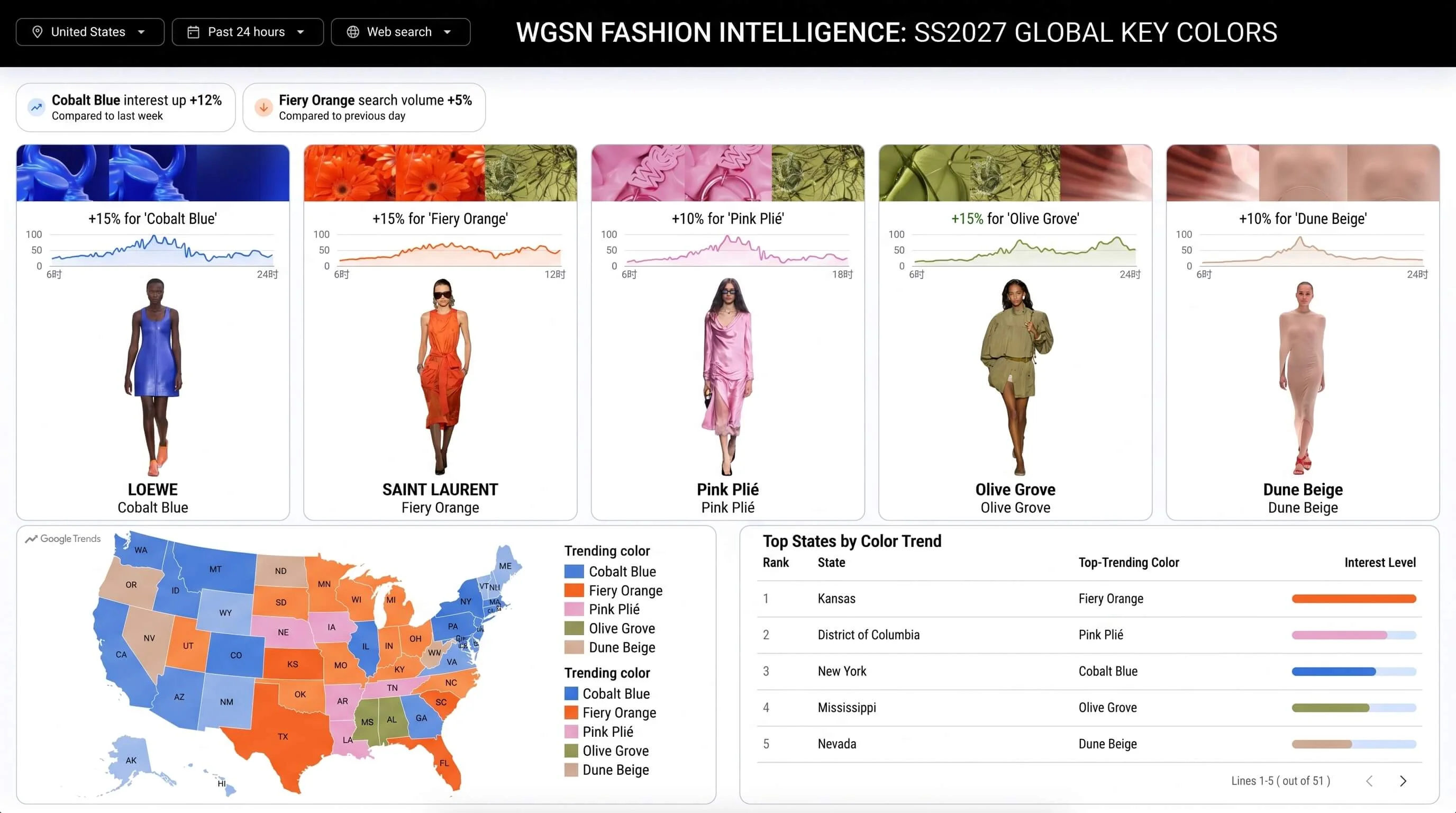This screenshot has width=1456, height=813.
Task: Click the LOEWE Cobalt Blue runway photo
Action: (154, 376)
